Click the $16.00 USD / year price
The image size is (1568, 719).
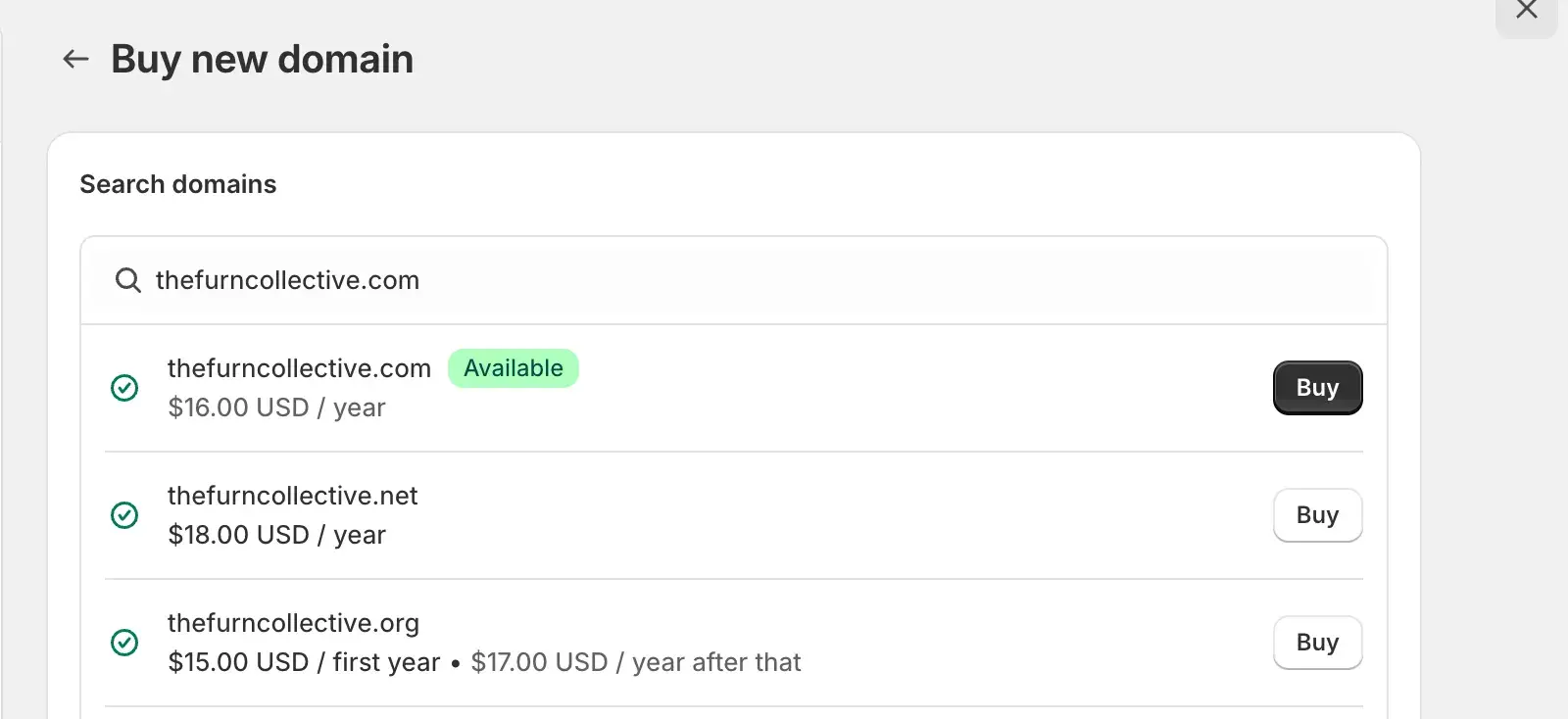[x=276, y=407]
